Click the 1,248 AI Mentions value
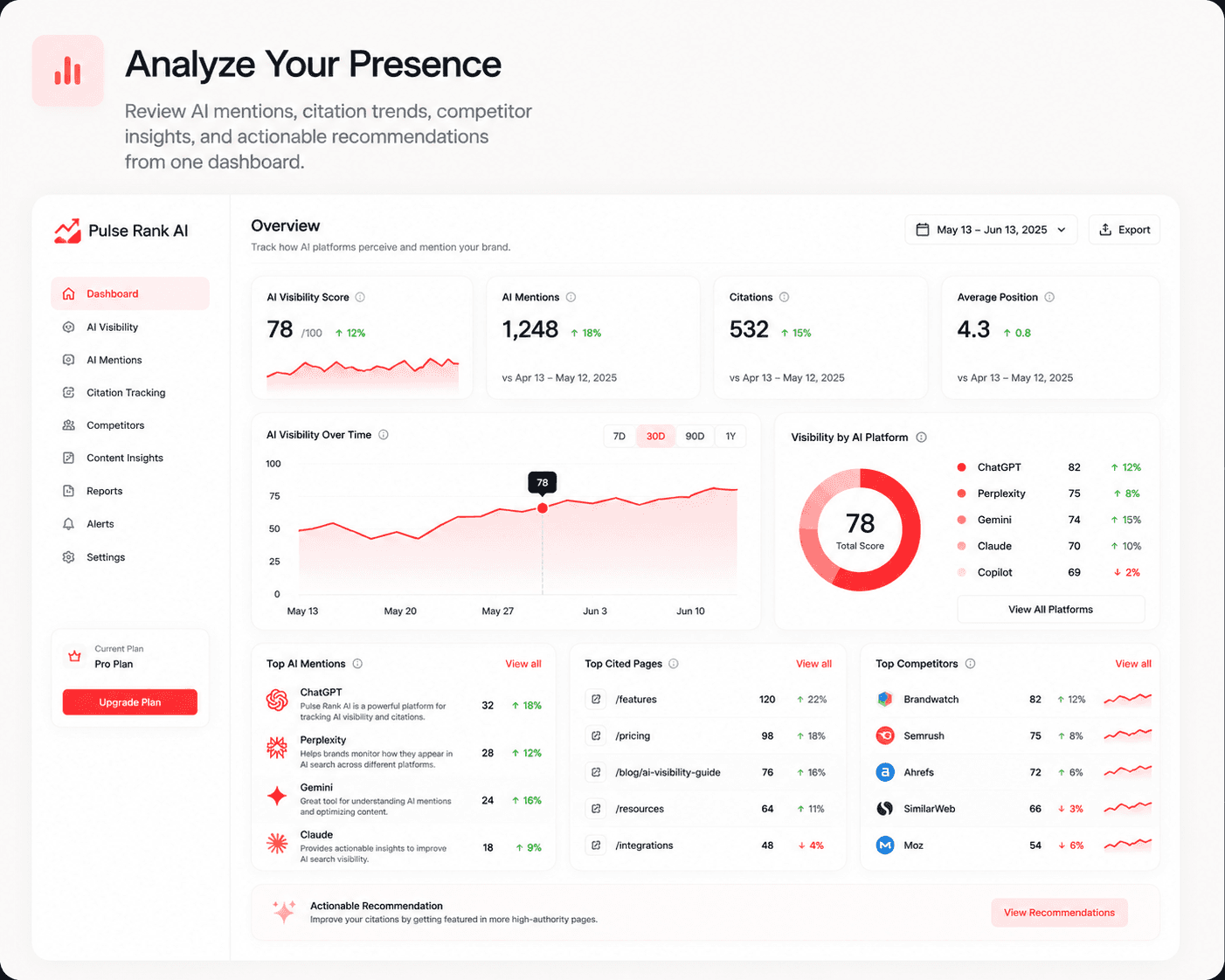 tap(530, 329)
